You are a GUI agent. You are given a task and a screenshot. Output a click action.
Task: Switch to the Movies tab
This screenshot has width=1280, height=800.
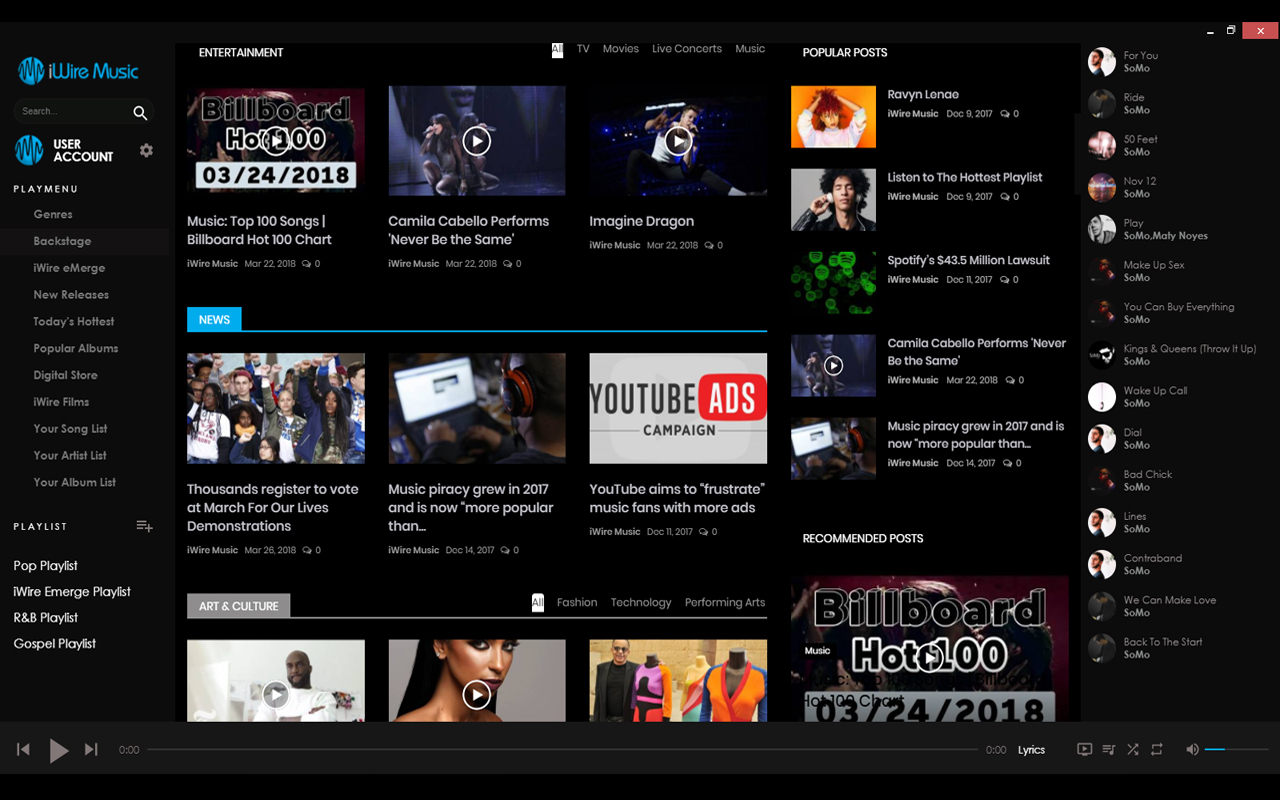pos(620,49)
